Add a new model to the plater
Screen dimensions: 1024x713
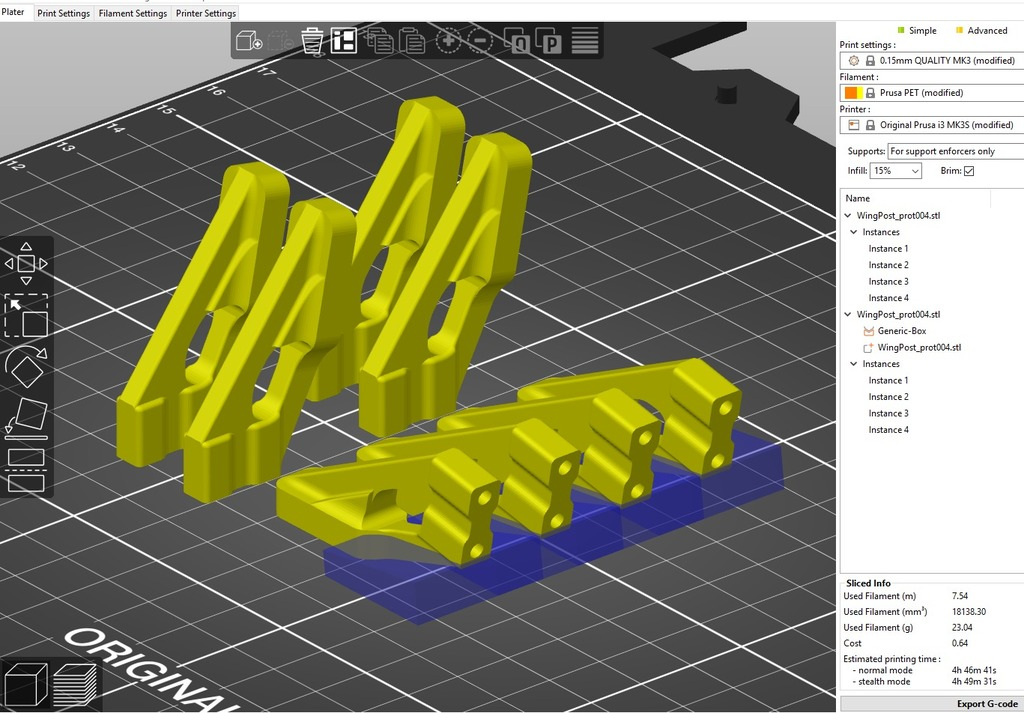pyautogui.click(x=249, y=41)
